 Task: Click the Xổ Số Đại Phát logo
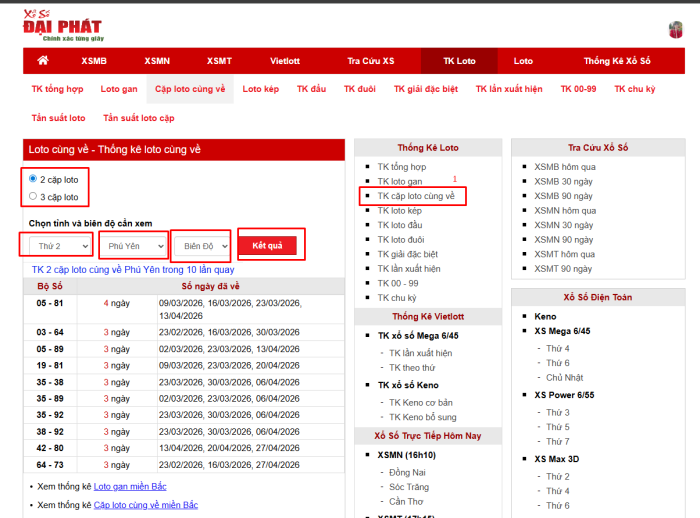tap(63, 25)
